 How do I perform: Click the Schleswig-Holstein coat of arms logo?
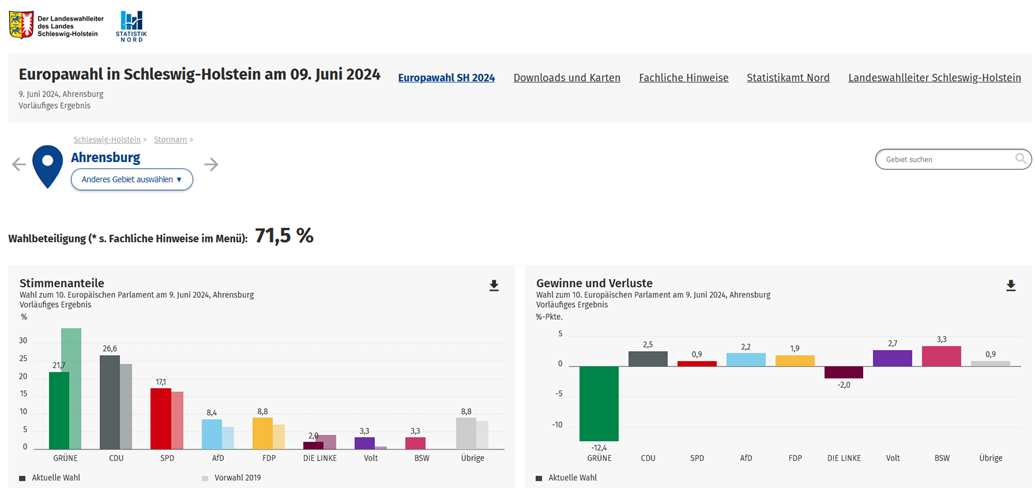coord(21,25)
